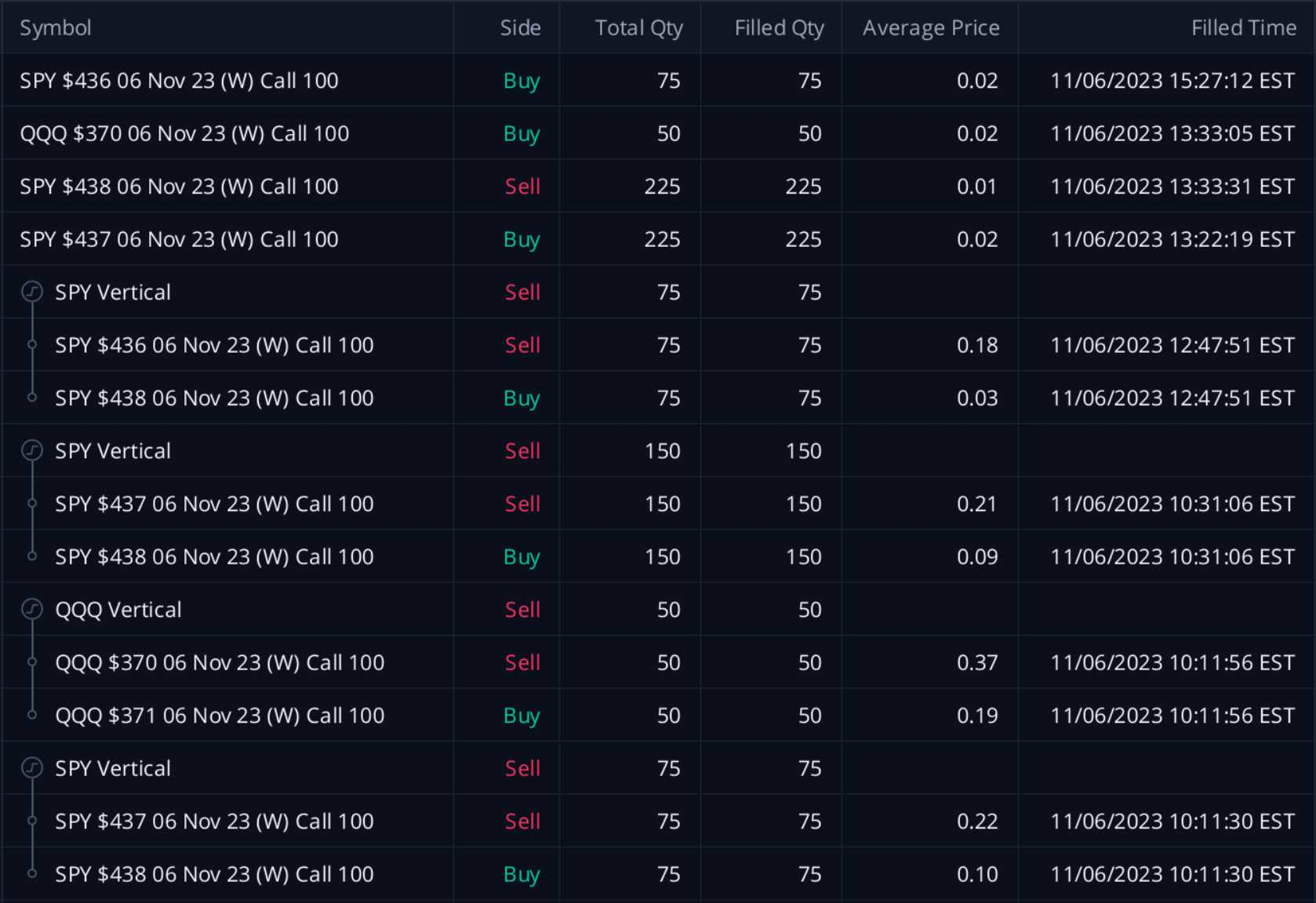Sort by the Average Price column header
This screenshot has height=903, width=1316.
(x=931, y=28)
